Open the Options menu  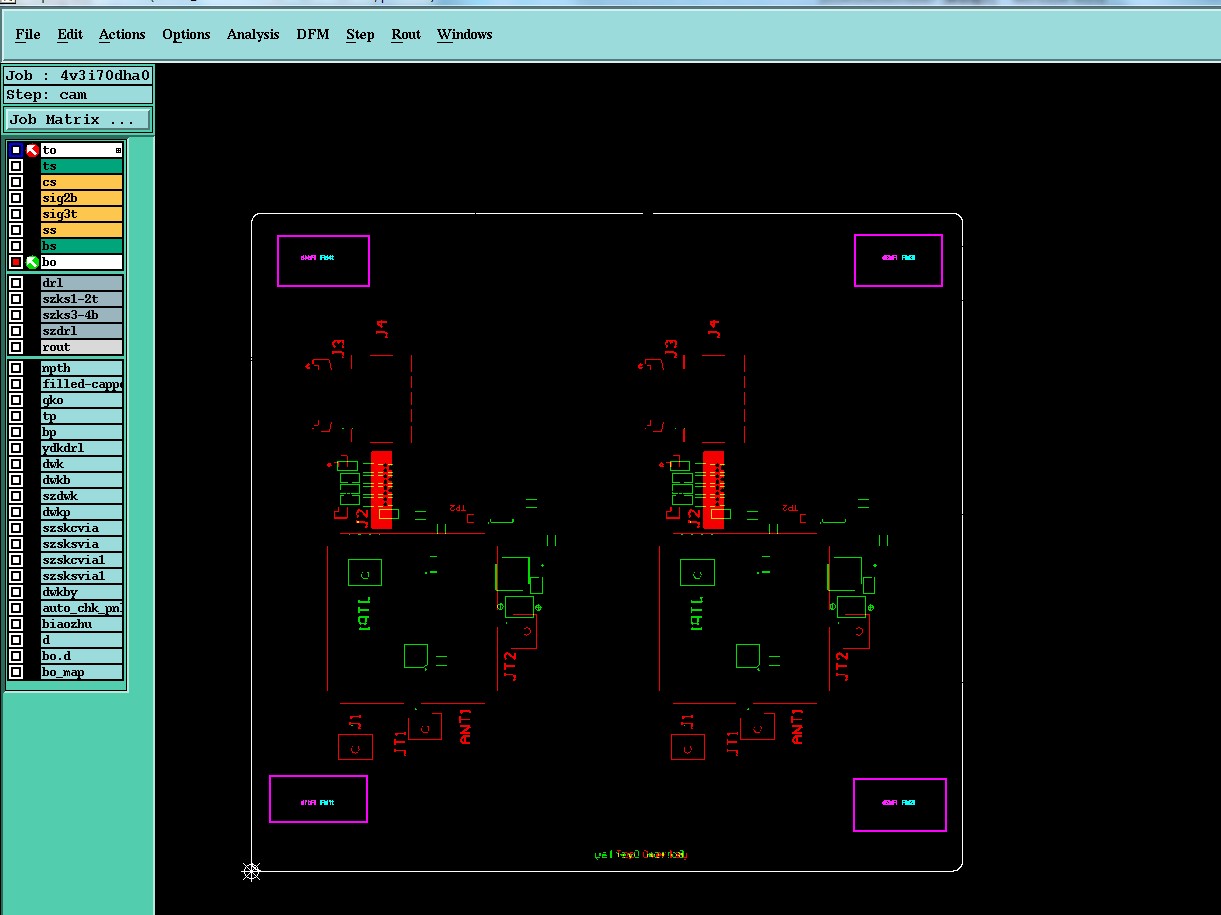[x=186, y=34]
